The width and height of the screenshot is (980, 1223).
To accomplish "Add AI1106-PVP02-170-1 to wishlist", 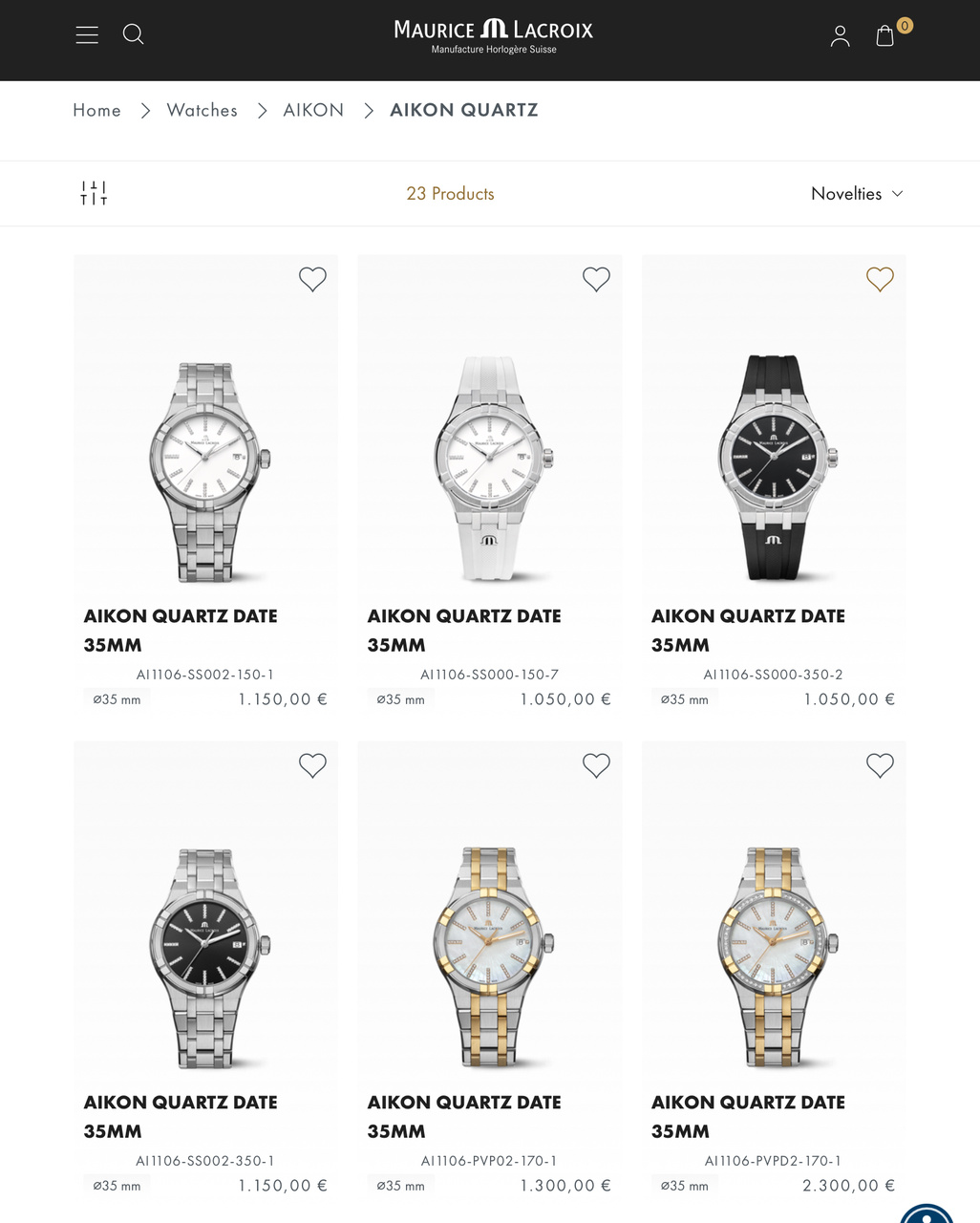I will pos(596,765).
